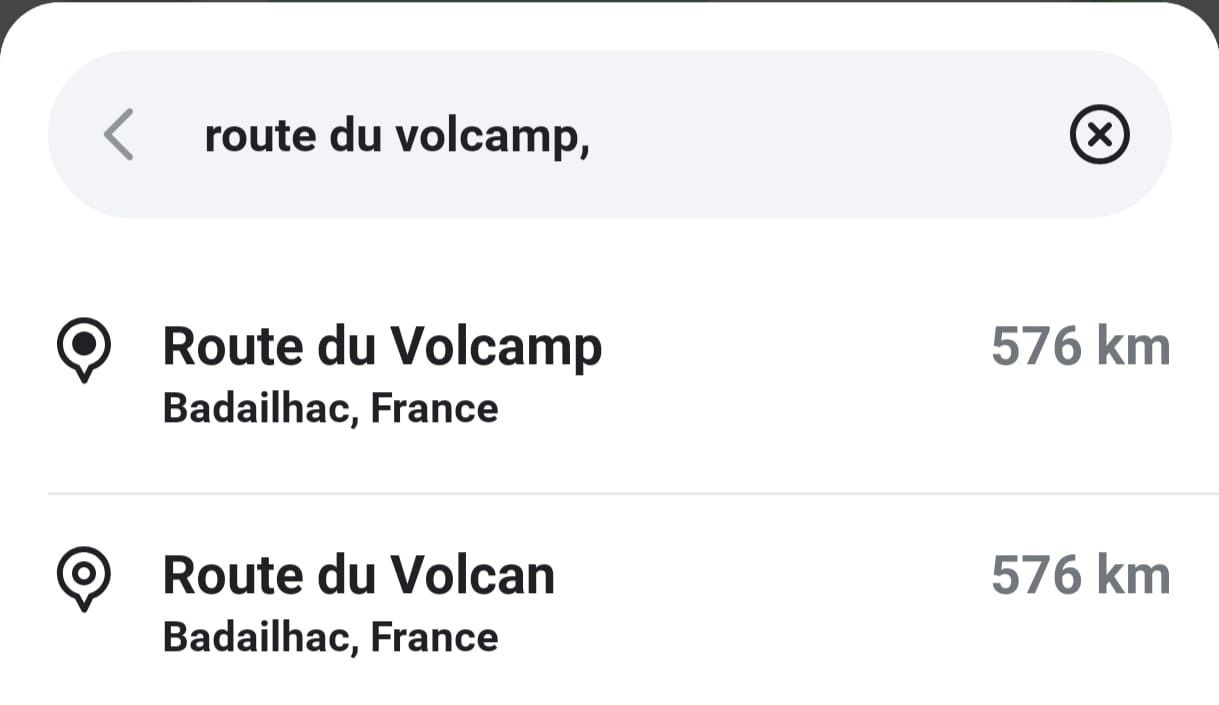Tap the 576 km distance for Route du Volcamp
1219x705 pixels.
tap(1080, 348)
